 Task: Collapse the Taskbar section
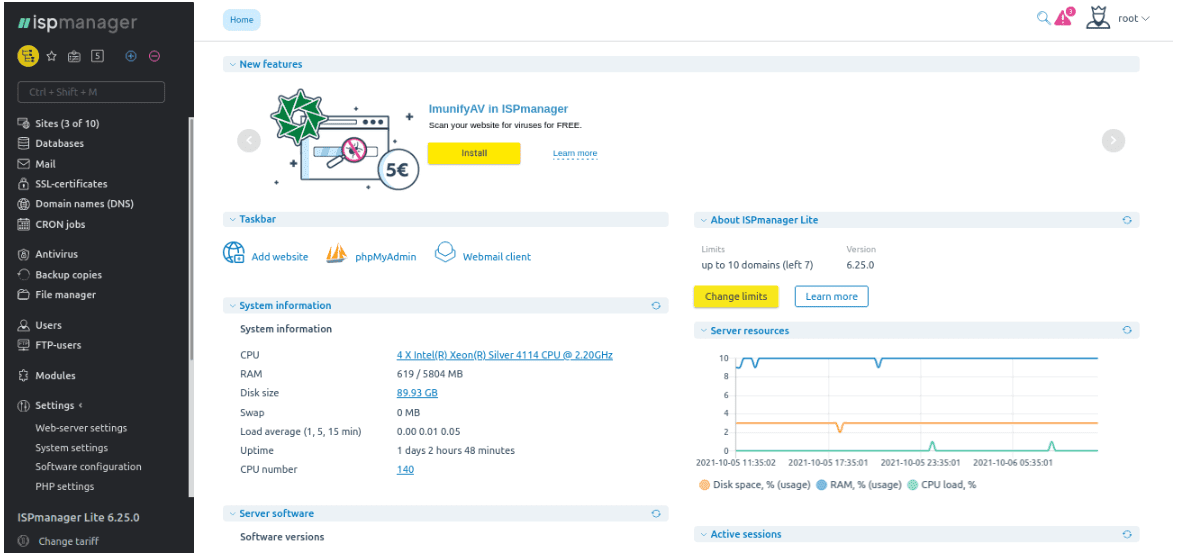(233, 220)
